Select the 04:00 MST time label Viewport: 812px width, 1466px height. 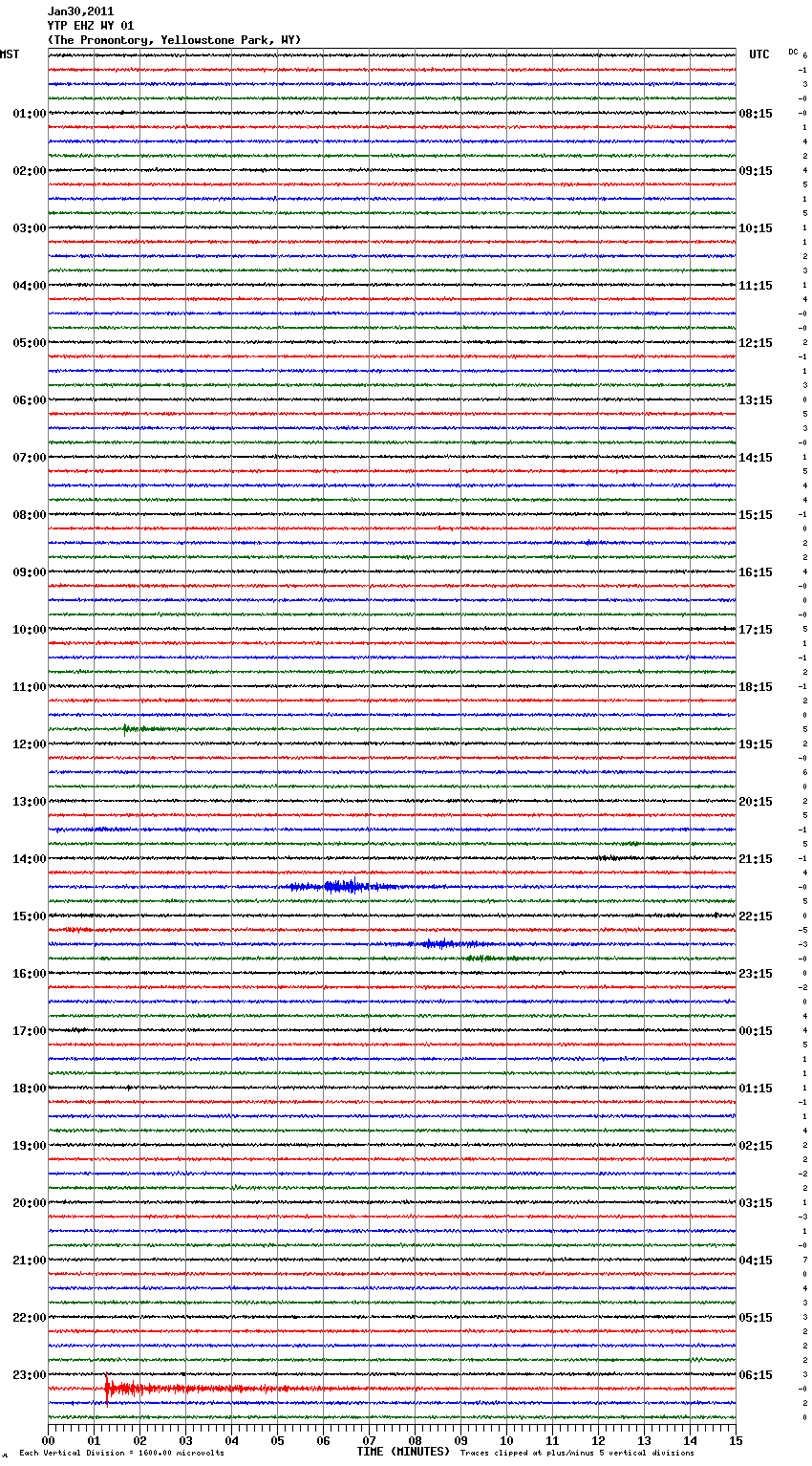[x=29, y=286]
